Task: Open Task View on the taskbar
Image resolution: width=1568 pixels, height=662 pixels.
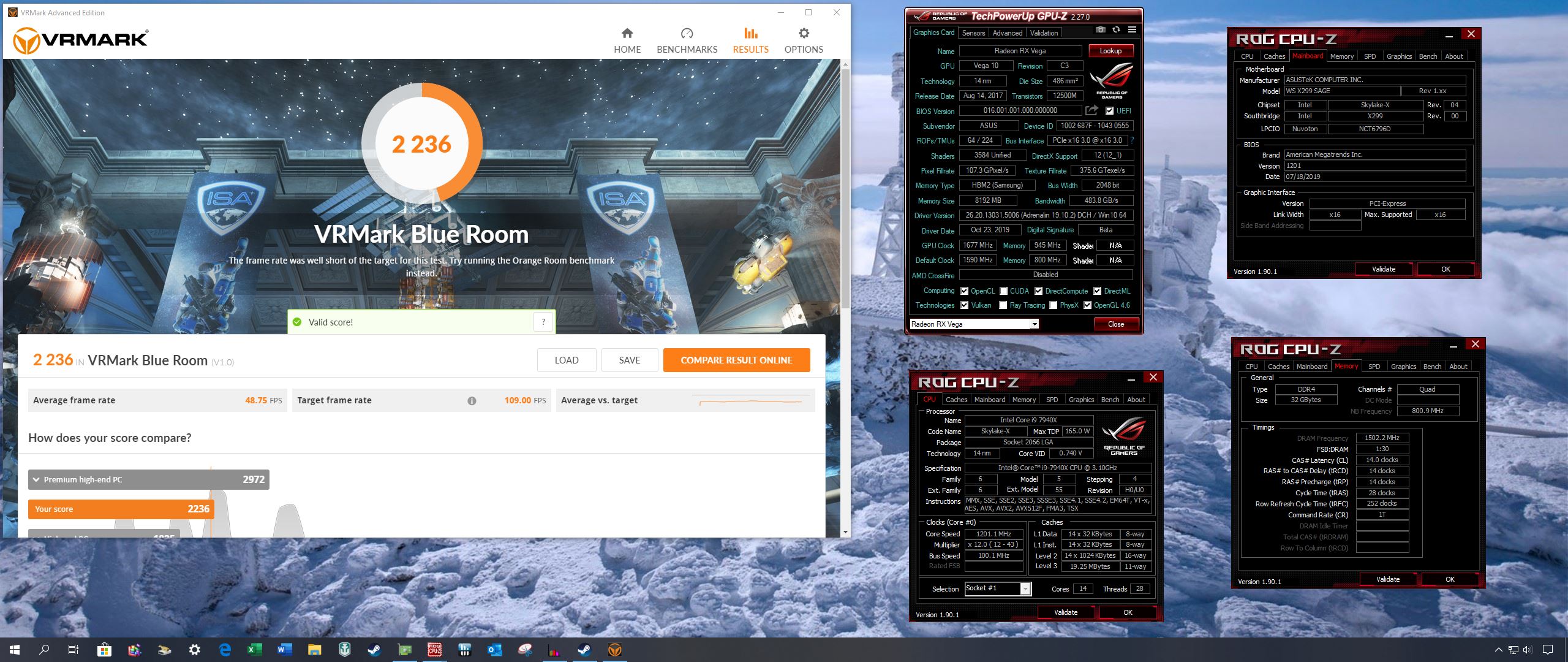Action: click(x=73, y=650)
